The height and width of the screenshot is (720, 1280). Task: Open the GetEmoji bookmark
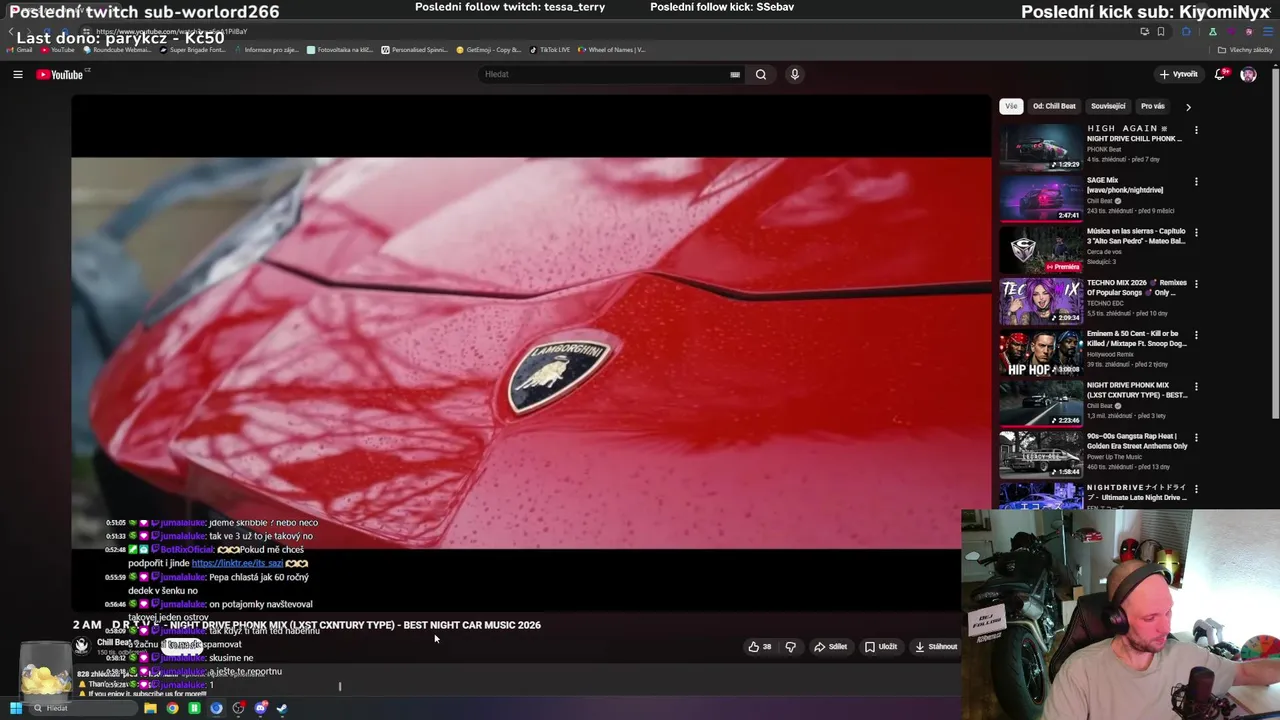489,49
